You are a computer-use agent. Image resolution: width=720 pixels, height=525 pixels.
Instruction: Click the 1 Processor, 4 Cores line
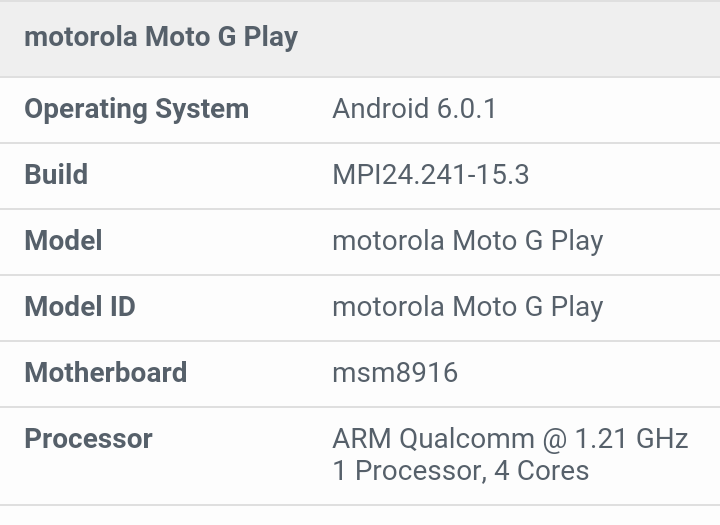[461, 470]
